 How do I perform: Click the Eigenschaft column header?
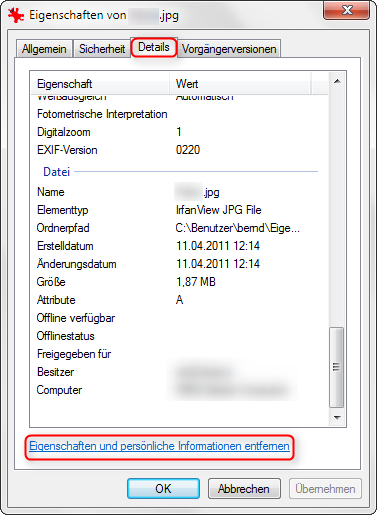point(100,84)
